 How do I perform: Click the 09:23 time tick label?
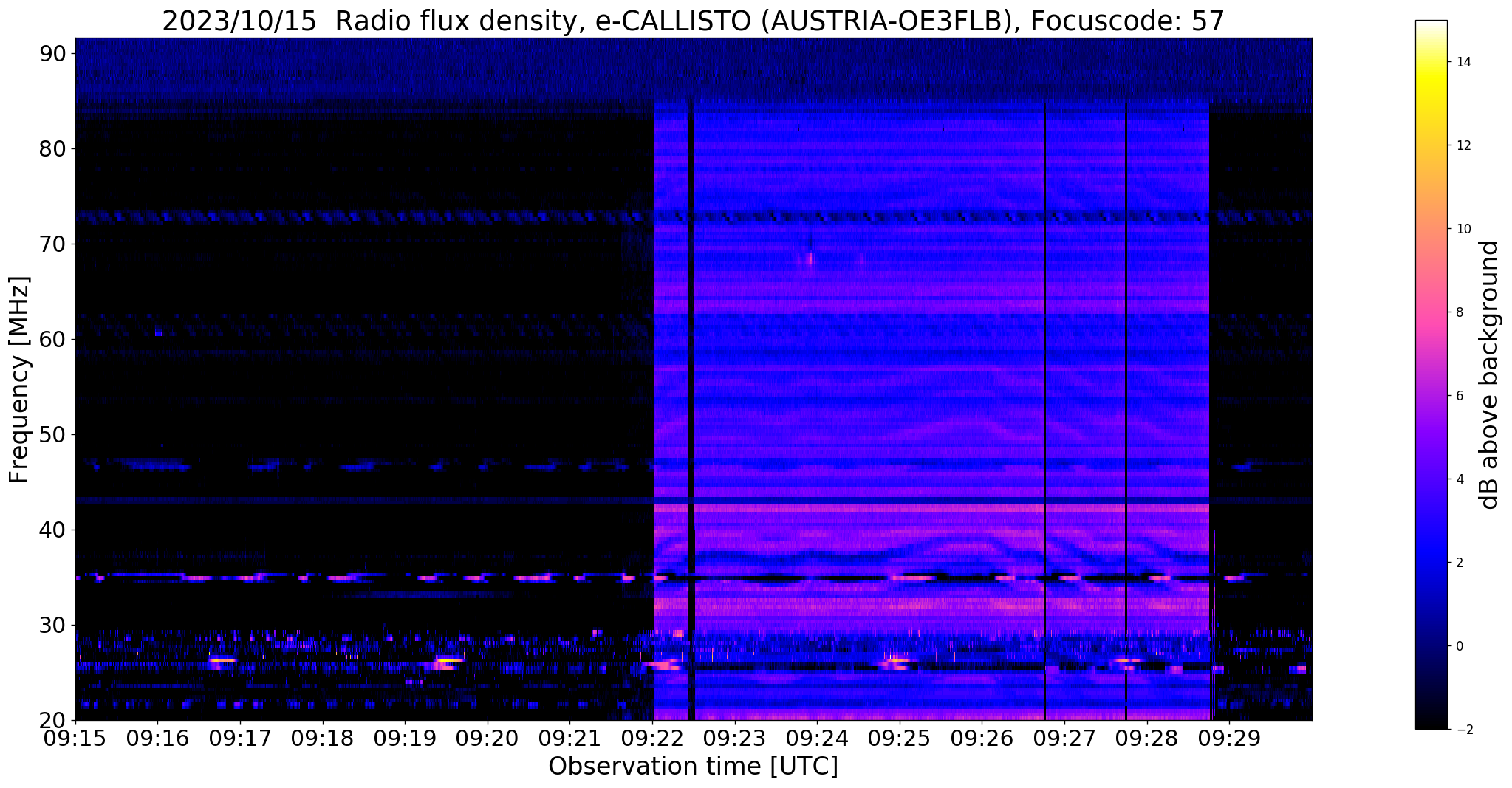point(734,738)
